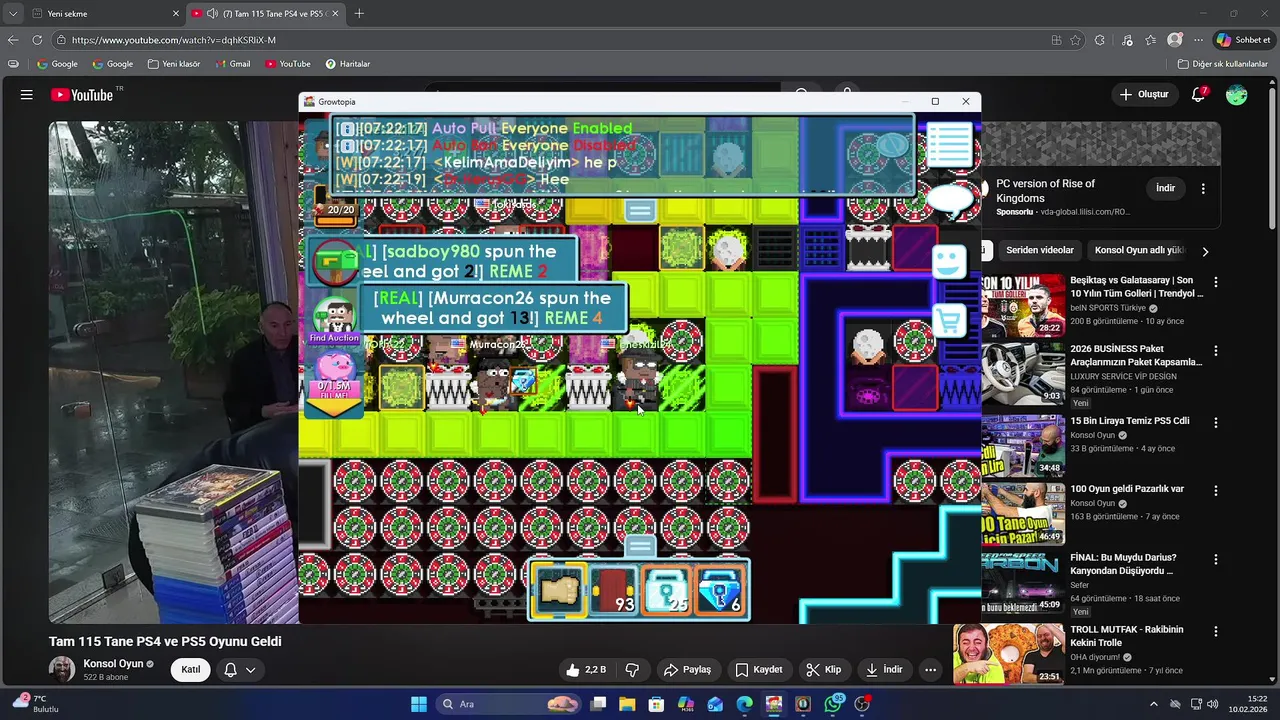Open the channel notification bell dropdown
Viewport: 1280px width, 720px height.
[240, 669]
